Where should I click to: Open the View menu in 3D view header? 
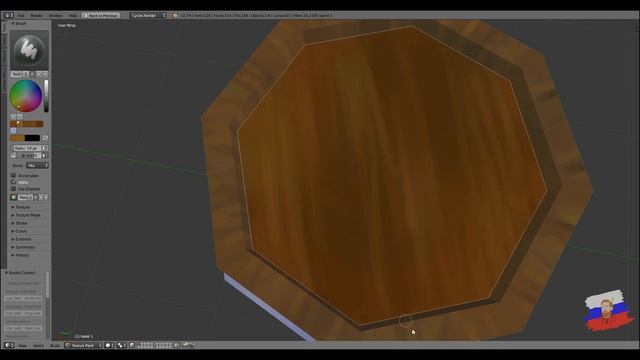(22, 345)
